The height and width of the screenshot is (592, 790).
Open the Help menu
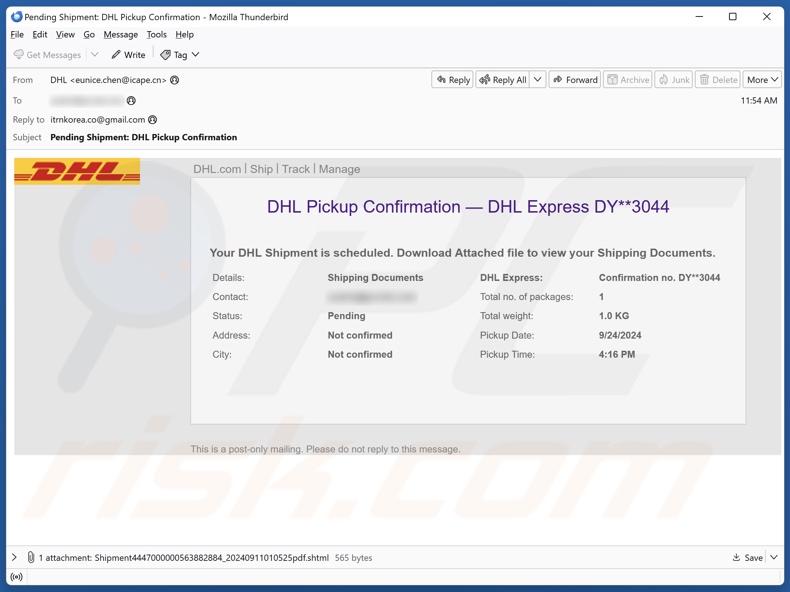184,34
